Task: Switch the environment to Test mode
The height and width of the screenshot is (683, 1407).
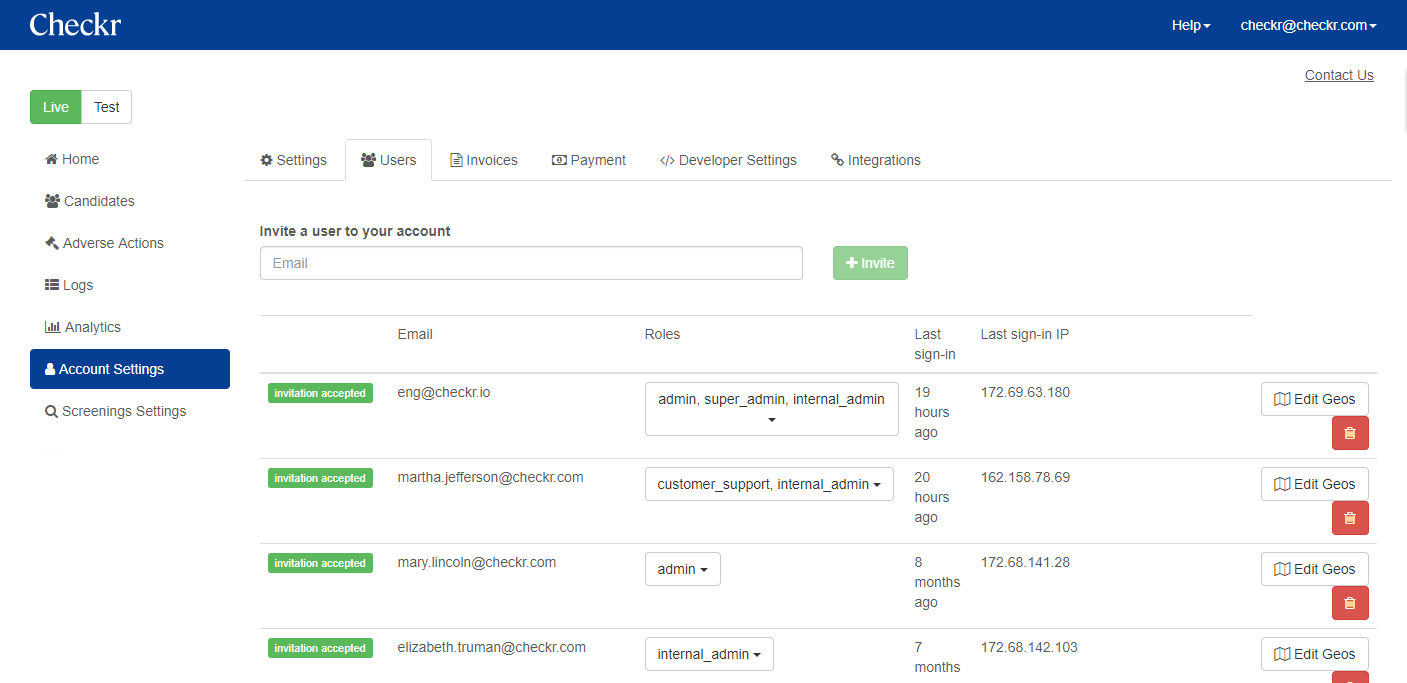Action: click(106, 107)
